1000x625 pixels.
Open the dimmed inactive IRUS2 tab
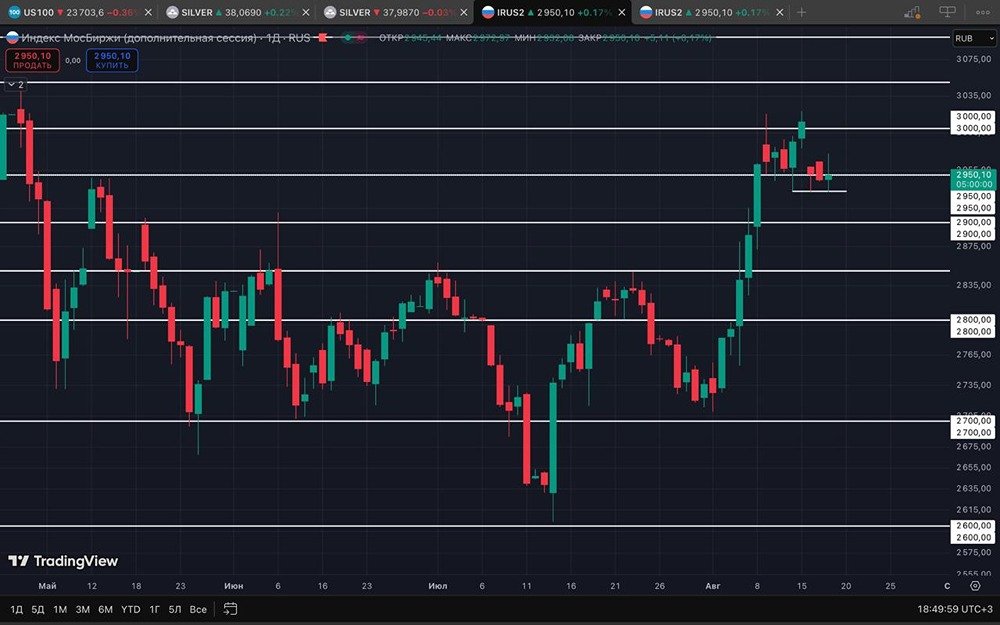(x=710, y=12)
